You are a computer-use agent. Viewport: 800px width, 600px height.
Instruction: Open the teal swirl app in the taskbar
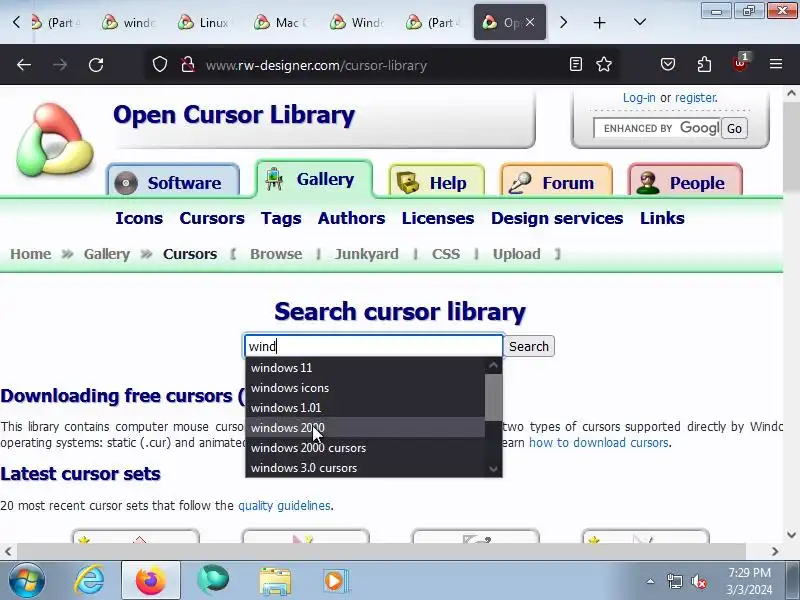213,580
